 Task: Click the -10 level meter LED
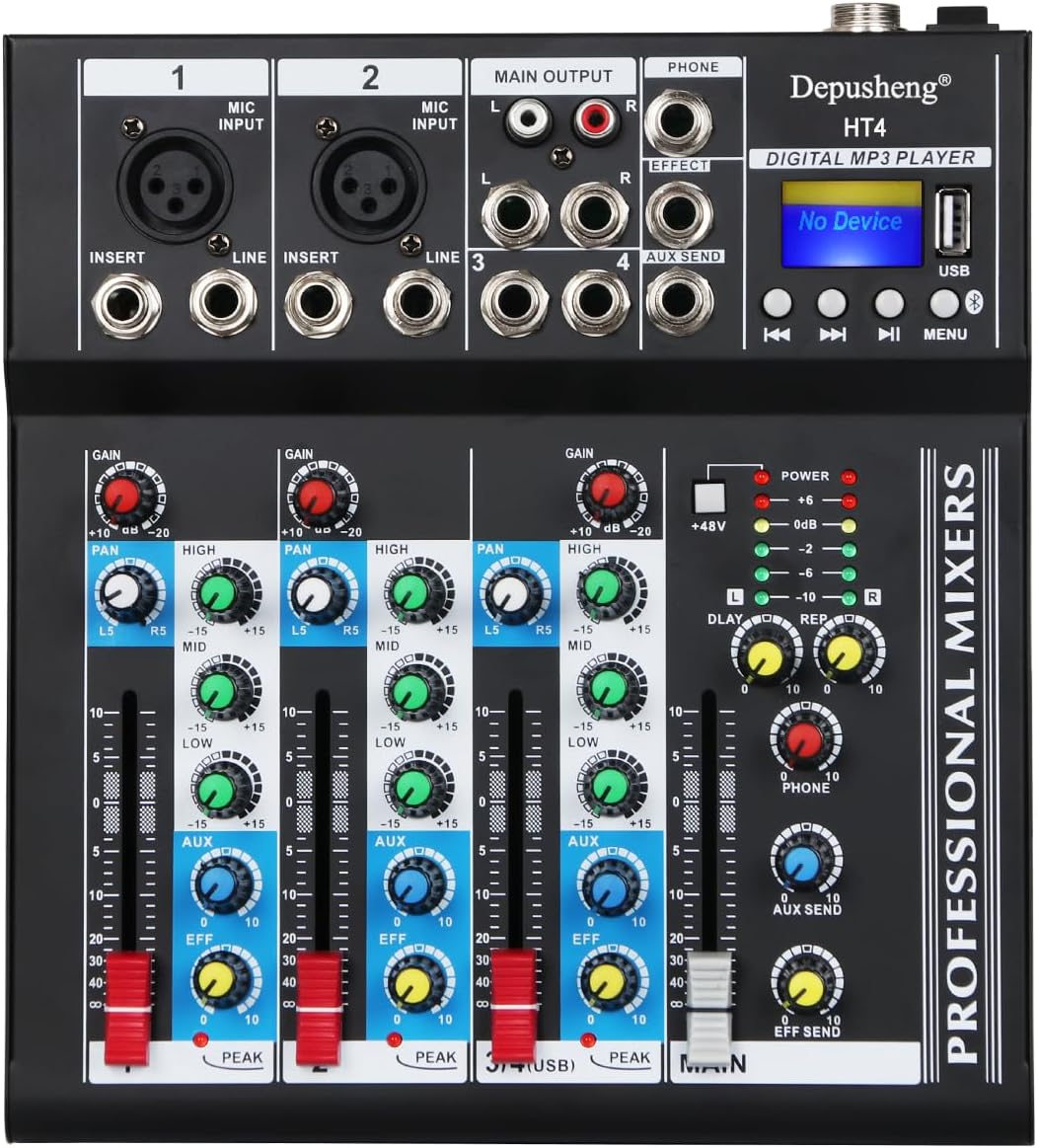760,596
